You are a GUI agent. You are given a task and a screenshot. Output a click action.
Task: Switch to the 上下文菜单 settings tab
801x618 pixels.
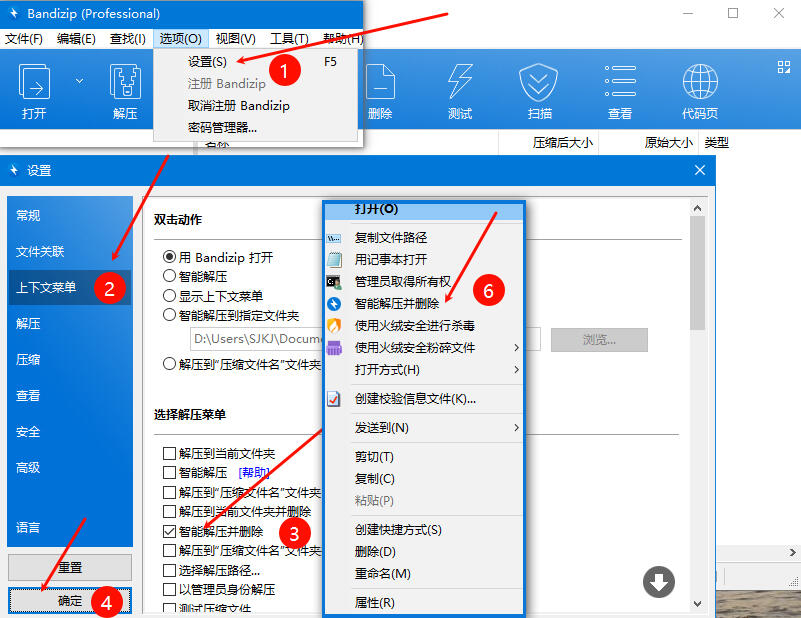(70, 288)
